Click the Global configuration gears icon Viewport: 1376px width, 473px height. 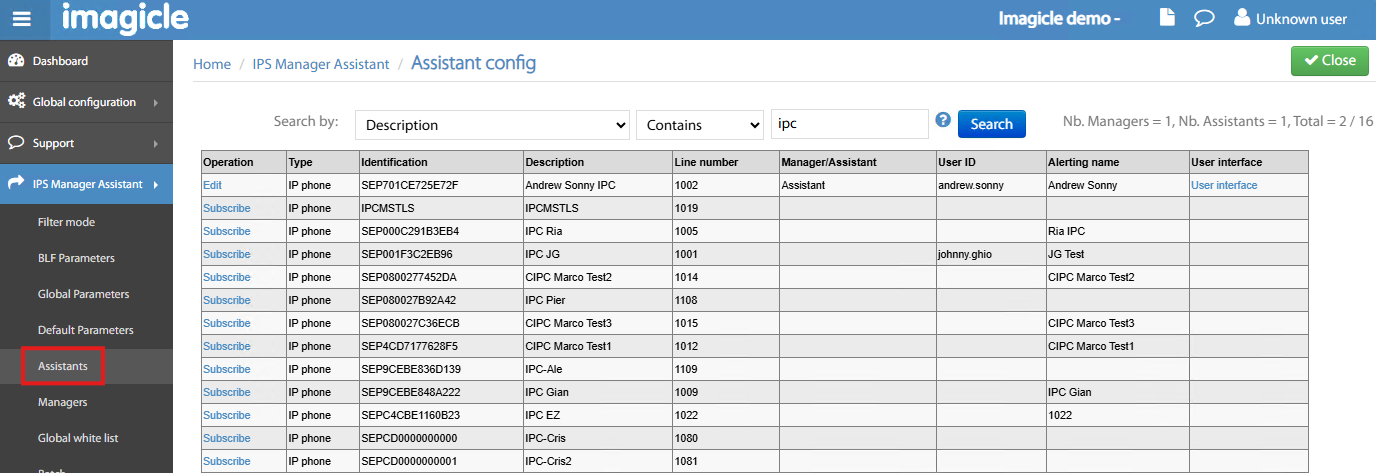[x=16, y=102]
